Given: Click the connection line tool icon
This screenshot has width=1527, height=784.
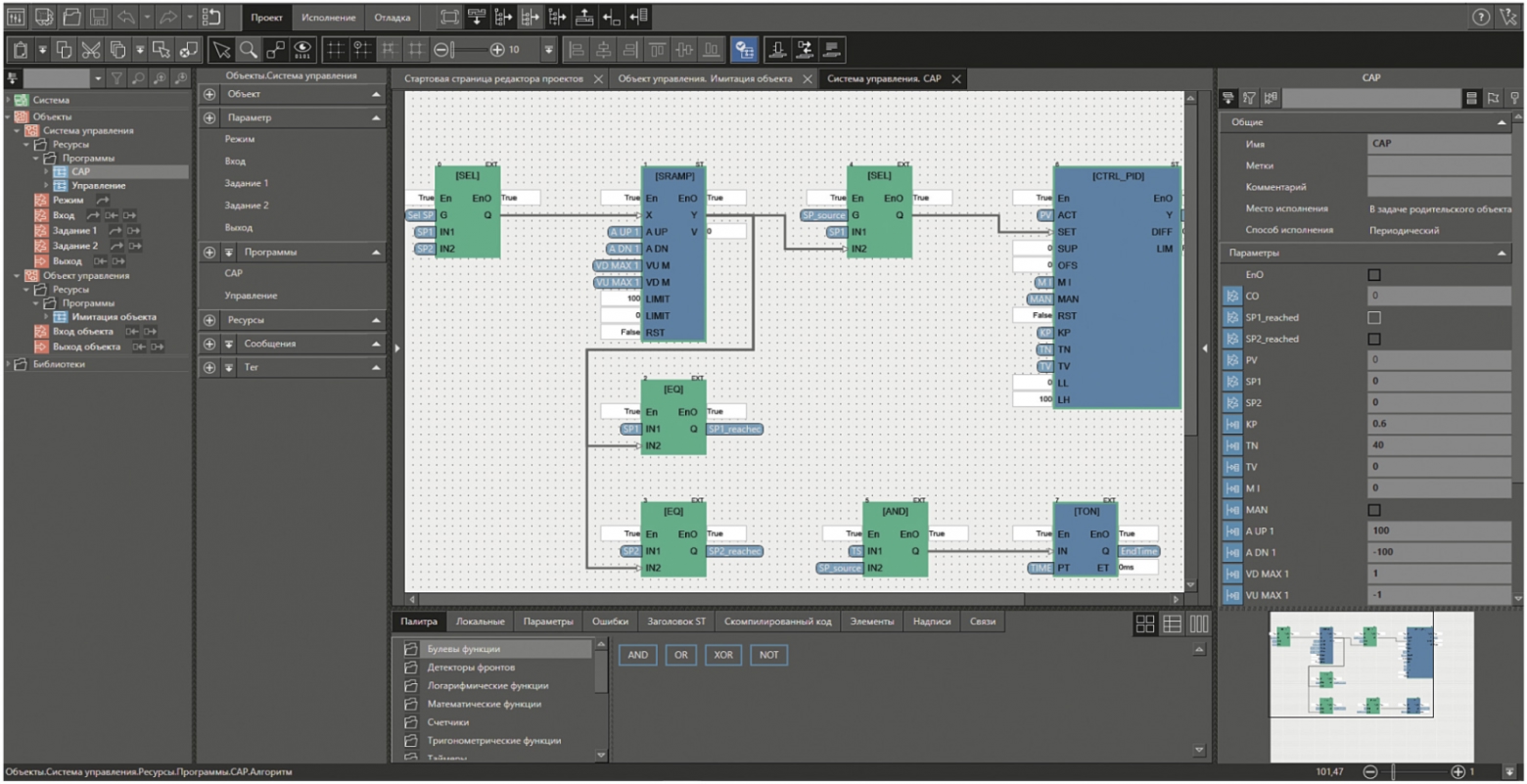Looking at the screenshot, I should [276, 49].
